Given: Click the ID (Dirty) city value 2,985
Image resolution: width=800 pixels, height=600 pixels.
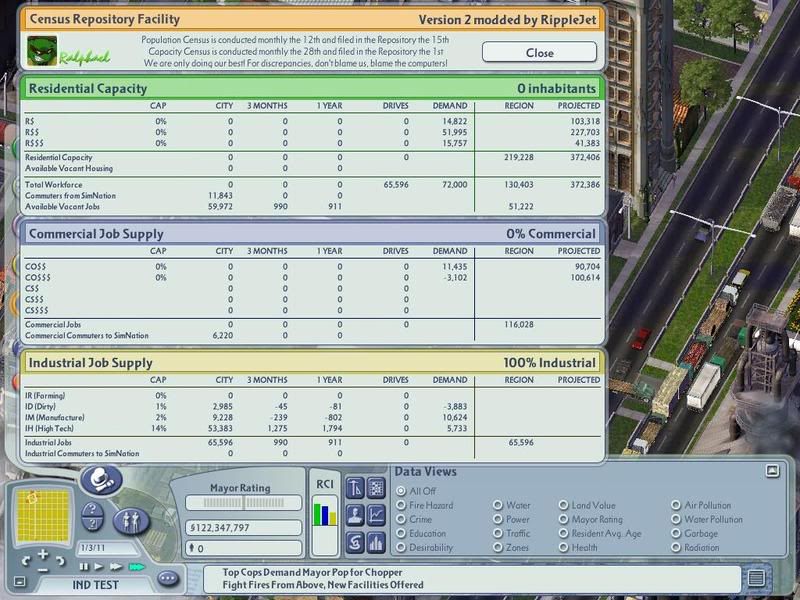Looking at the screenshot, I should point(222,407).
